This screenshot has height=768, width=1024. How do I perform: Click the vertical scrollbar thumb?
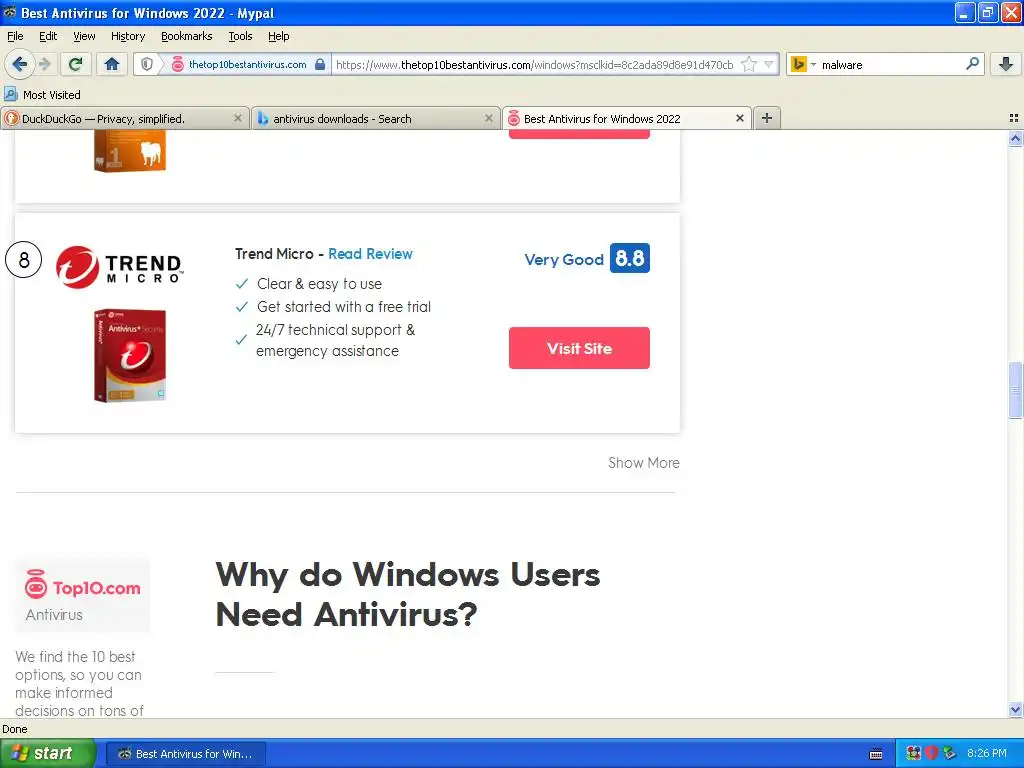pyautogui.click(x=1015, y=390)
